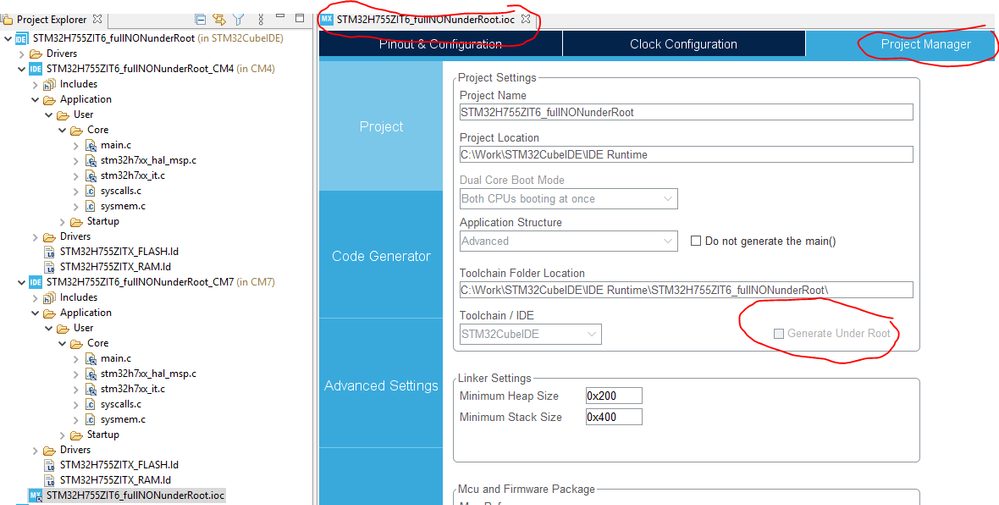Select main.c file icon under CM4 Core
999x505 pixels.
click(90, 145)
